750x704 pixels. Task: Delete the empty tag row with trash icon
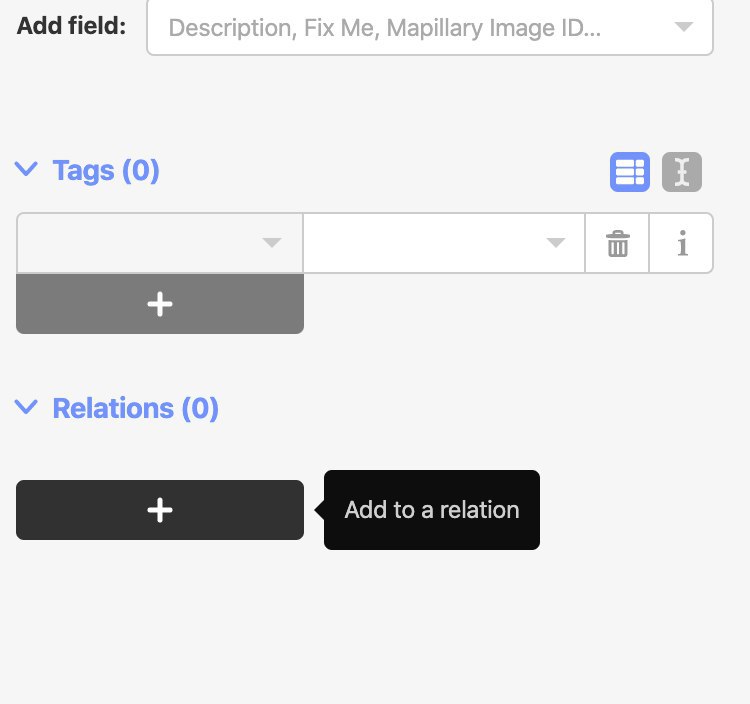pos(618,243)
